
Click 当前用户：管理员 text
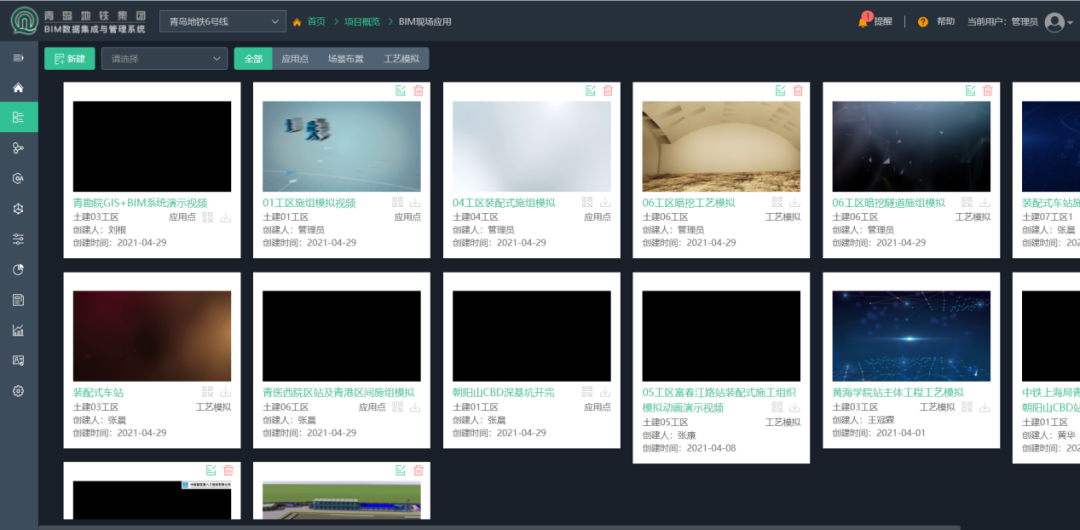(1002, 22)
